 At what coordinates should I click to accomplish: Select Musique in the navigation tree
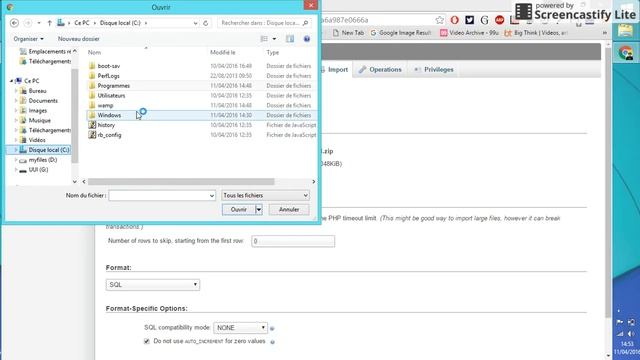(x=40, y=120)
